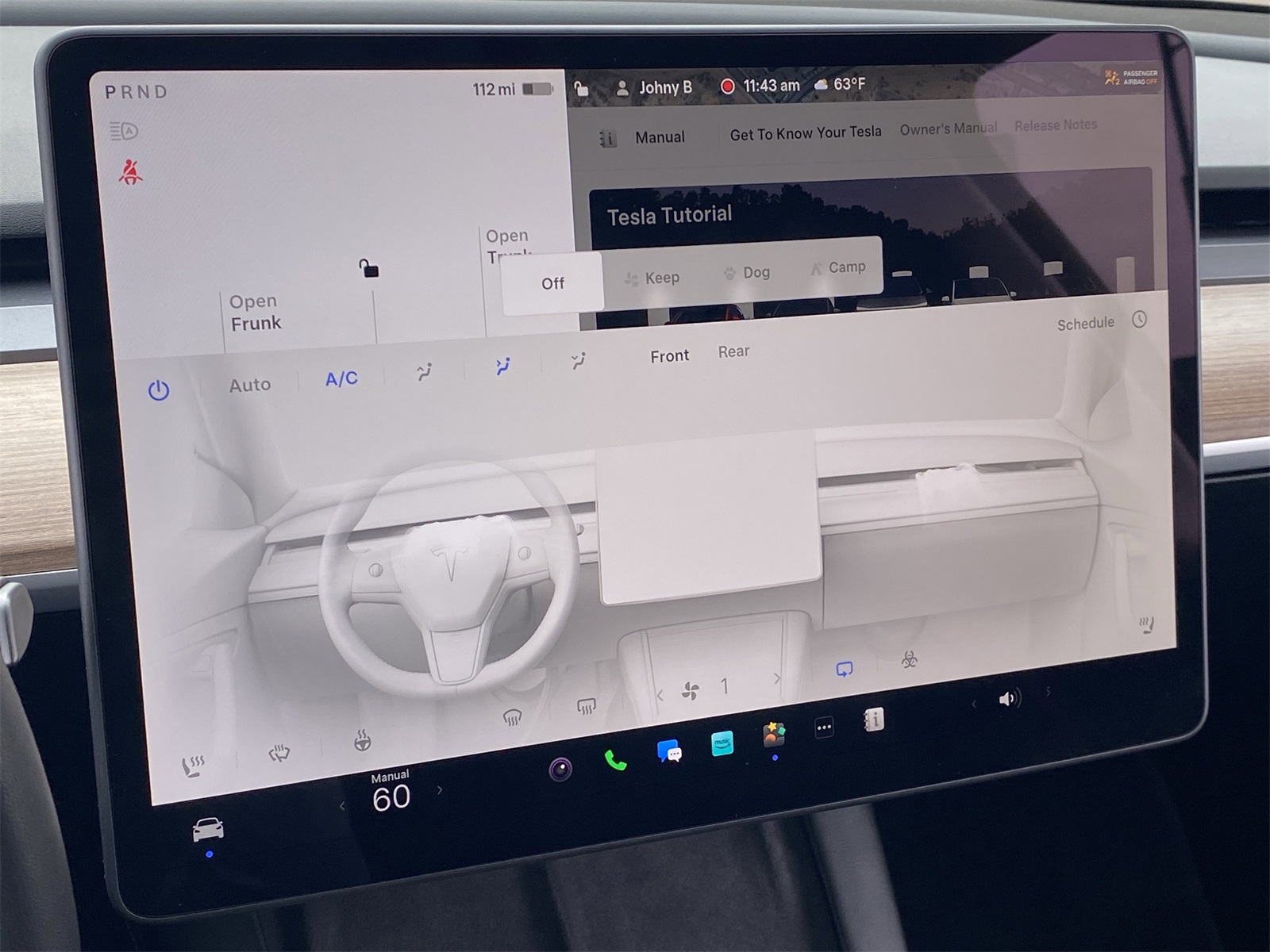Tap the volume speaker control
1270x952 pixels.
(x=1010, y=698)
